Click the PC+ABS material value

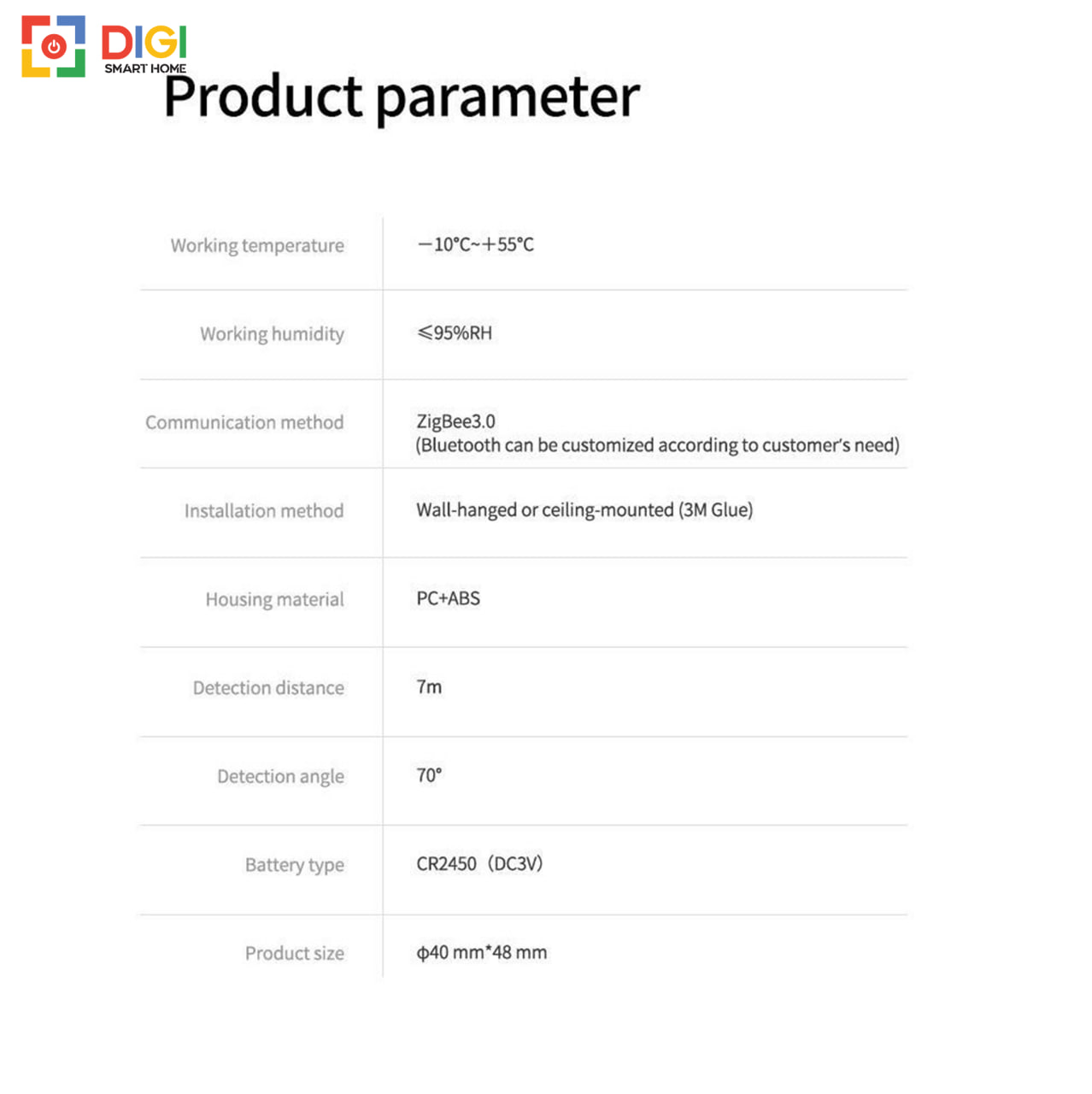(x=449, y=598)
